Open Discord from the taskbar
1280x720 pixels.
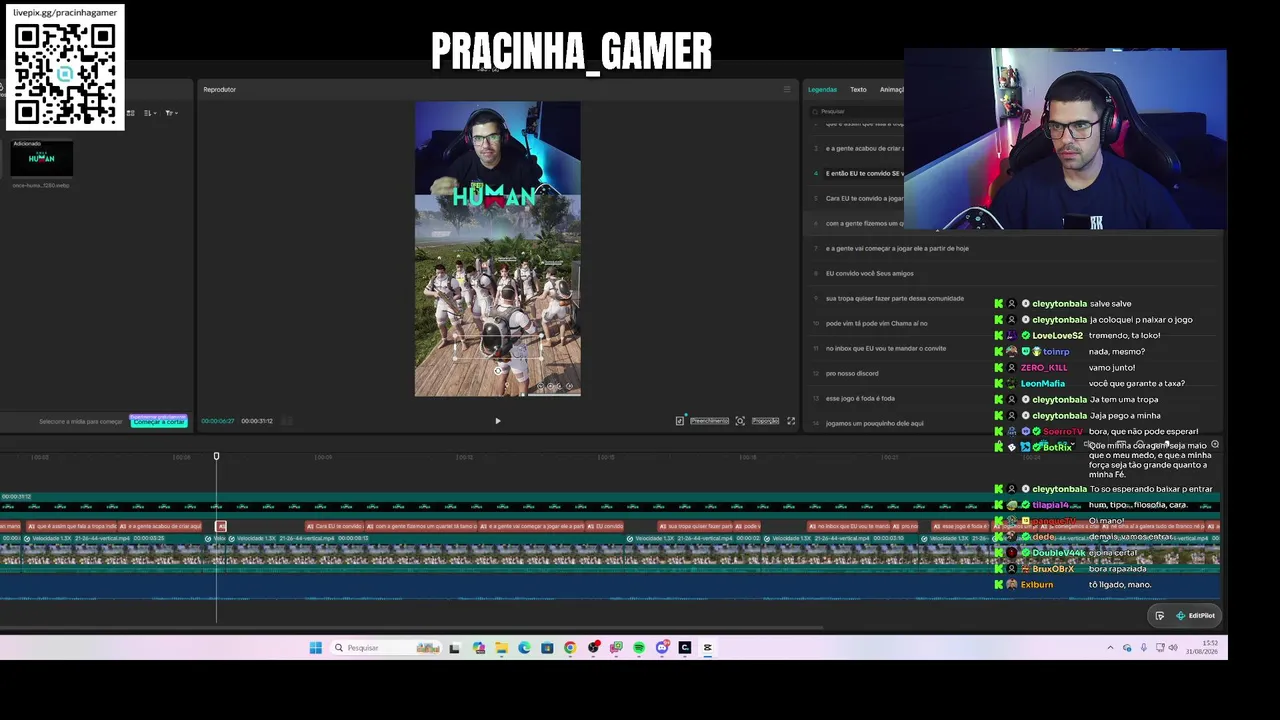click(662, 648)
